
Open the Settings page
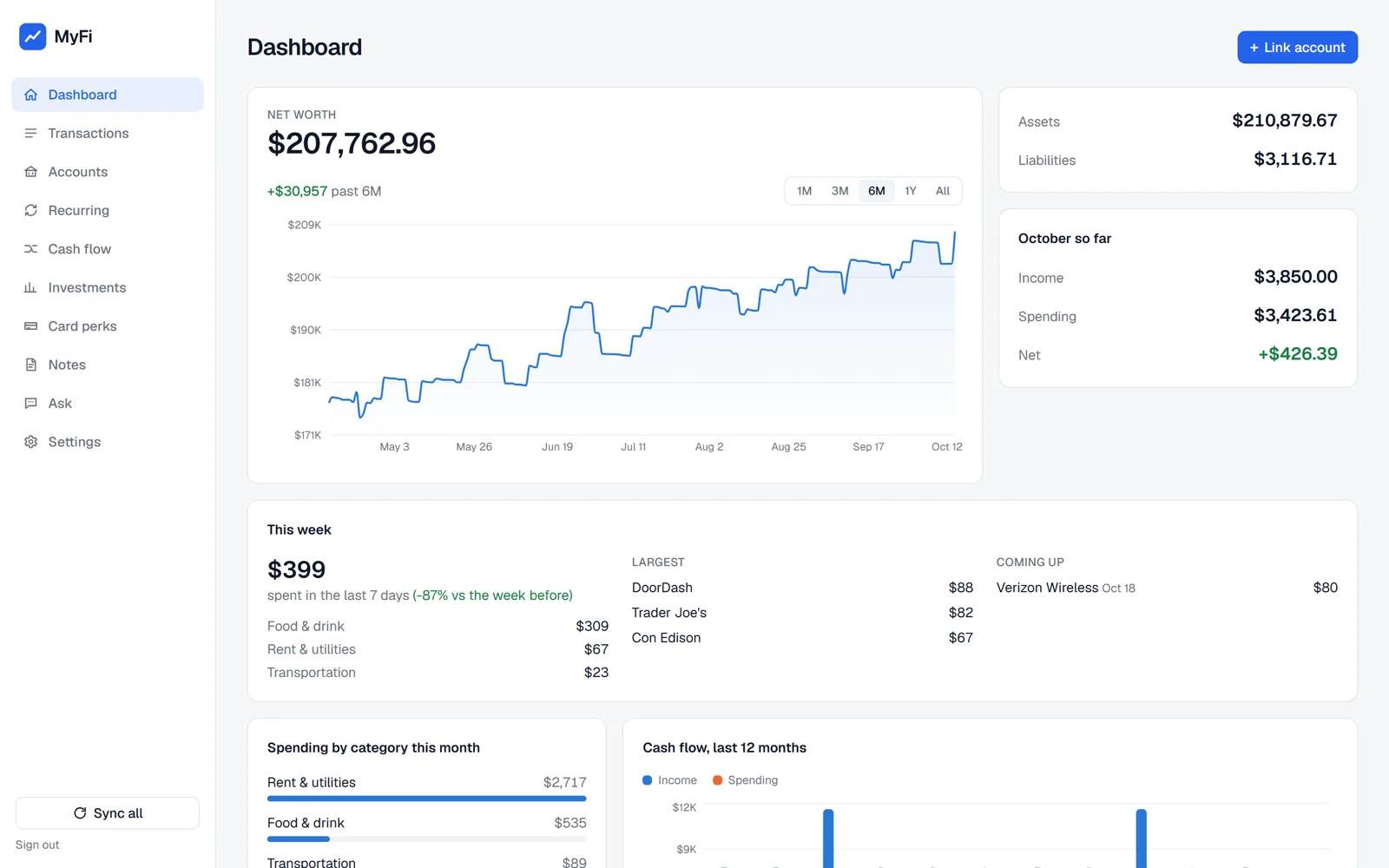[x=108, y=442]
